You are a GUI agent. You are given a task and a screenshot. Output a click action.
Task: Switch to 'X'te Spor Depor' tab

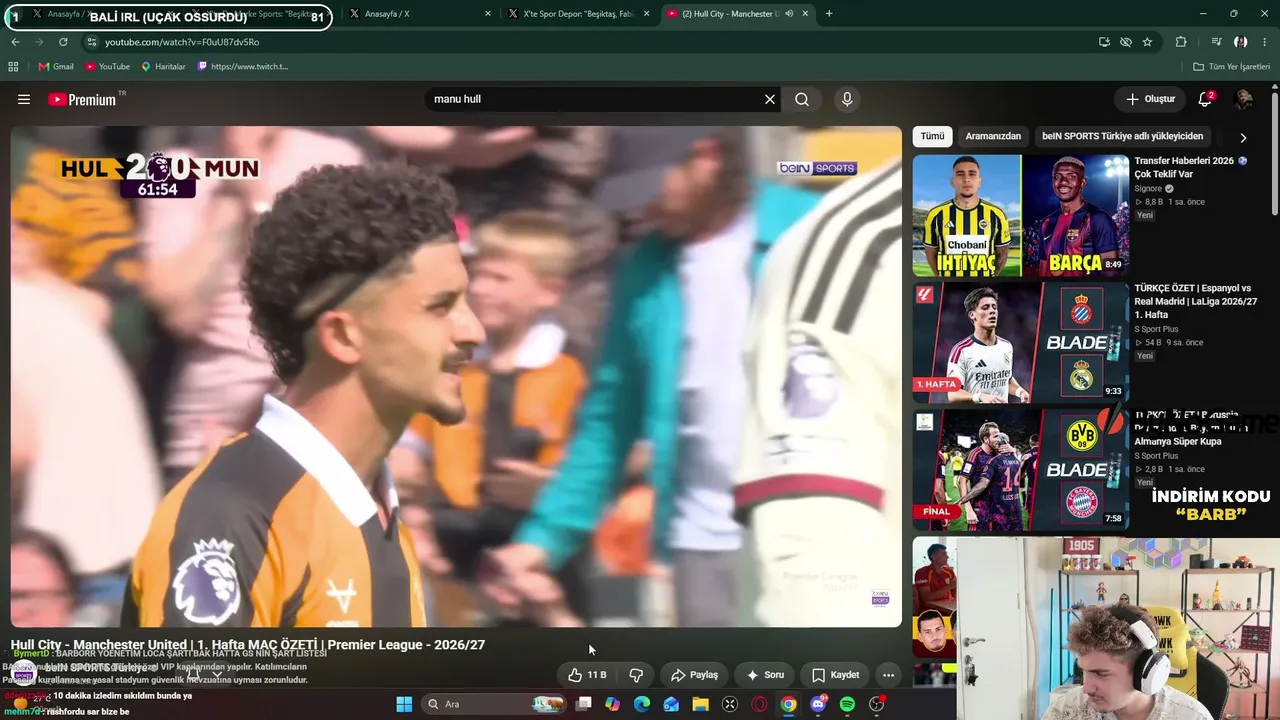579,14
